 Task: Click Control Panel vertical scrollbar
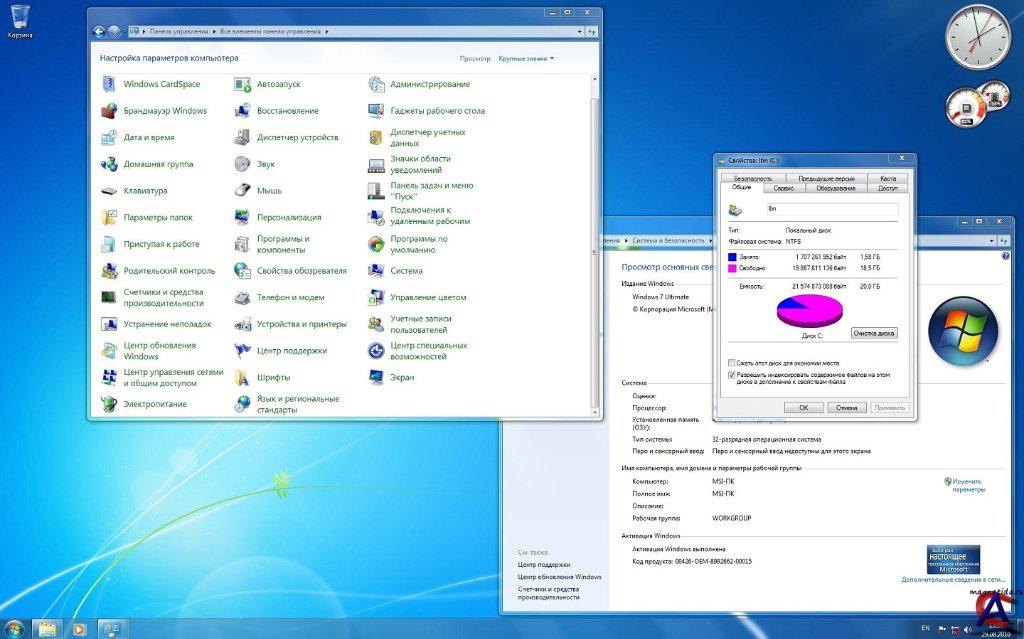594,245
